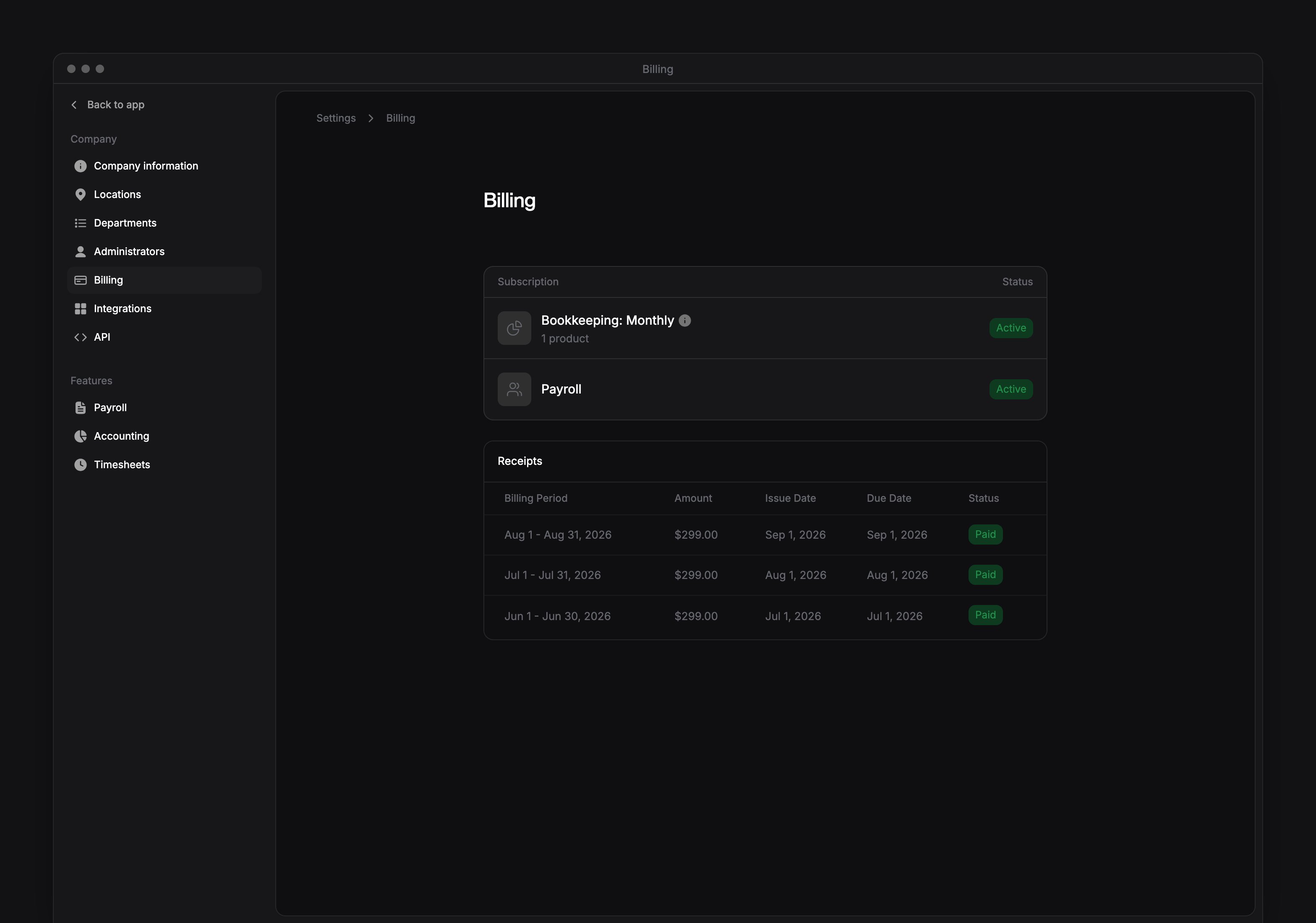This screenshot has width=1316, height=923.
Task: Click the Company information info icon
Action: click(80, 166)
